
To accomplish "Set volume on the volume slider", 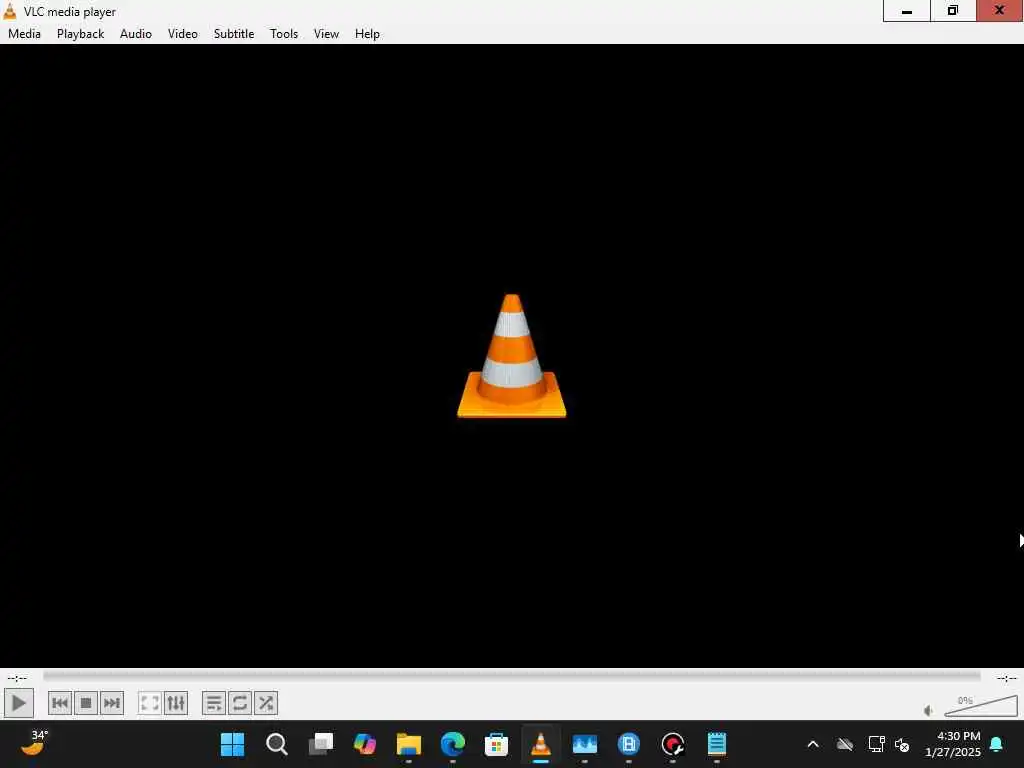I will (x=981, y=706).
